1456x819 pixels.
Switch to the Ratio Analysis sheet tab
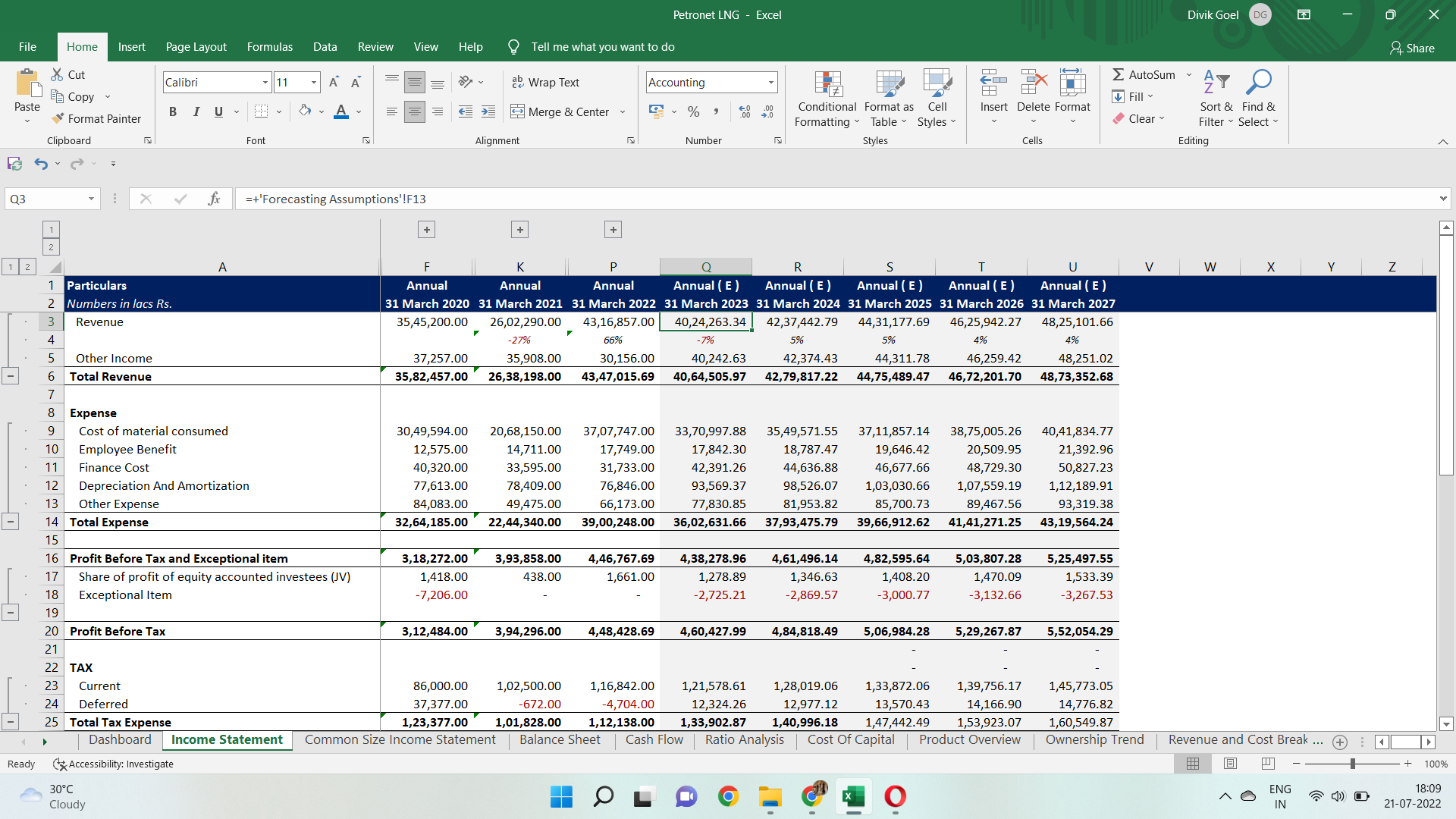[745, 740]
